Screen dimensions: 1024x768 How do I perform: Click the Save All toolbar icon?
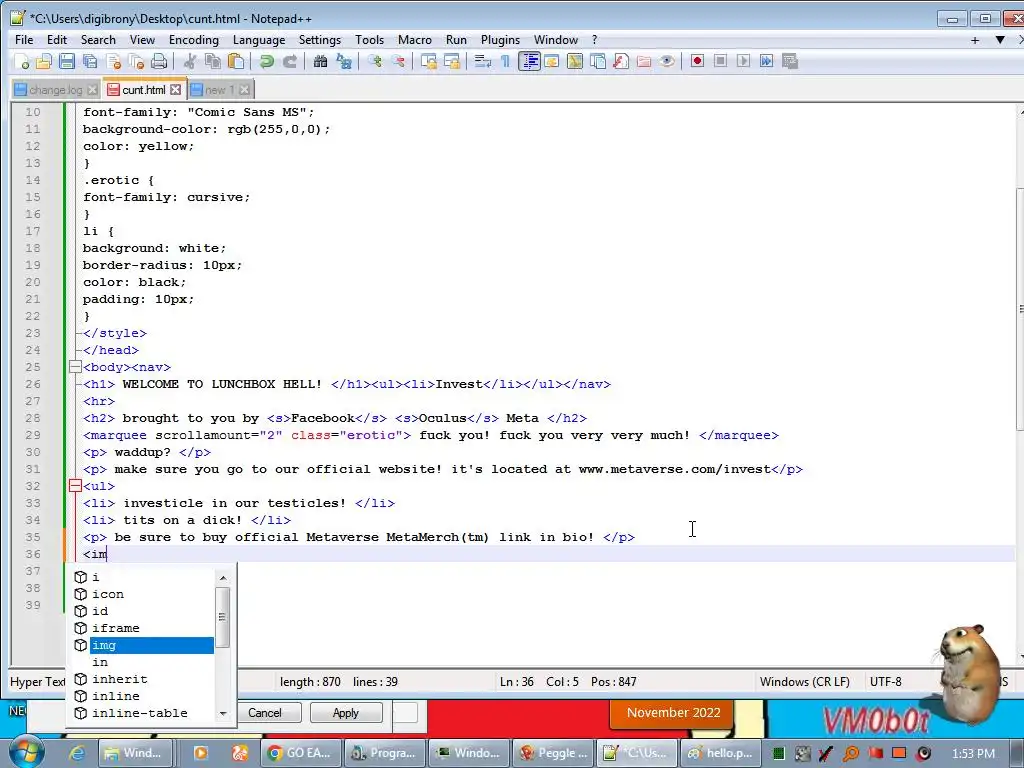point(90,61)
